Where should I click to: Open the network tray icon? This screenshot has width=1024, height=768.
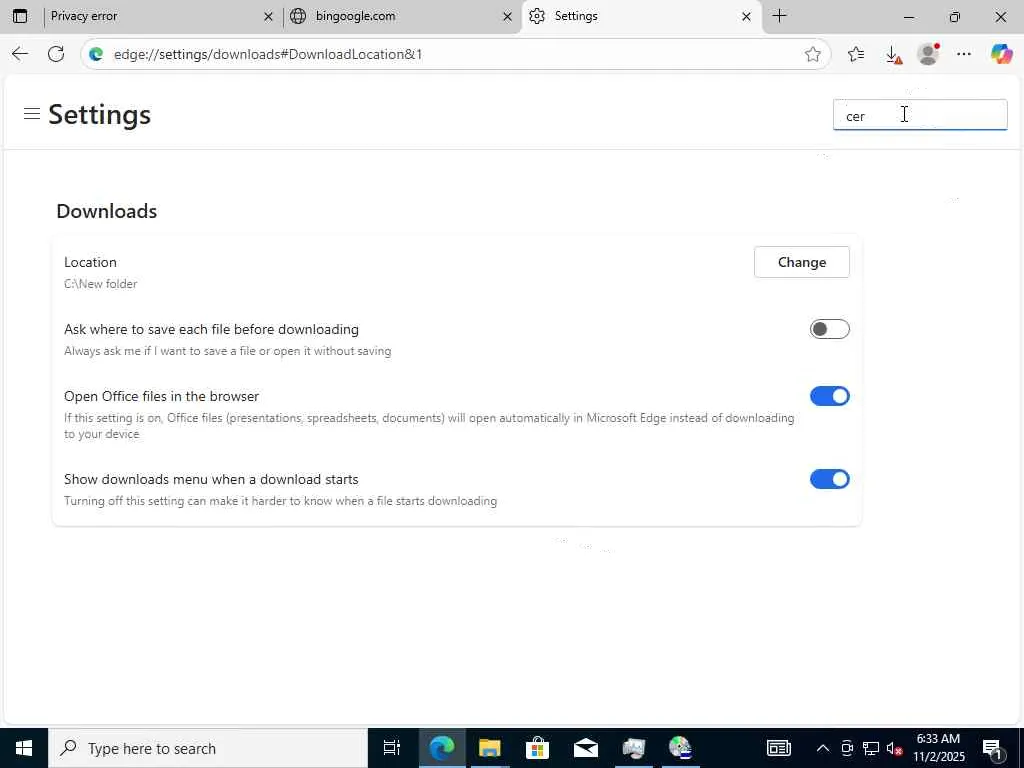tap(871, 748)
